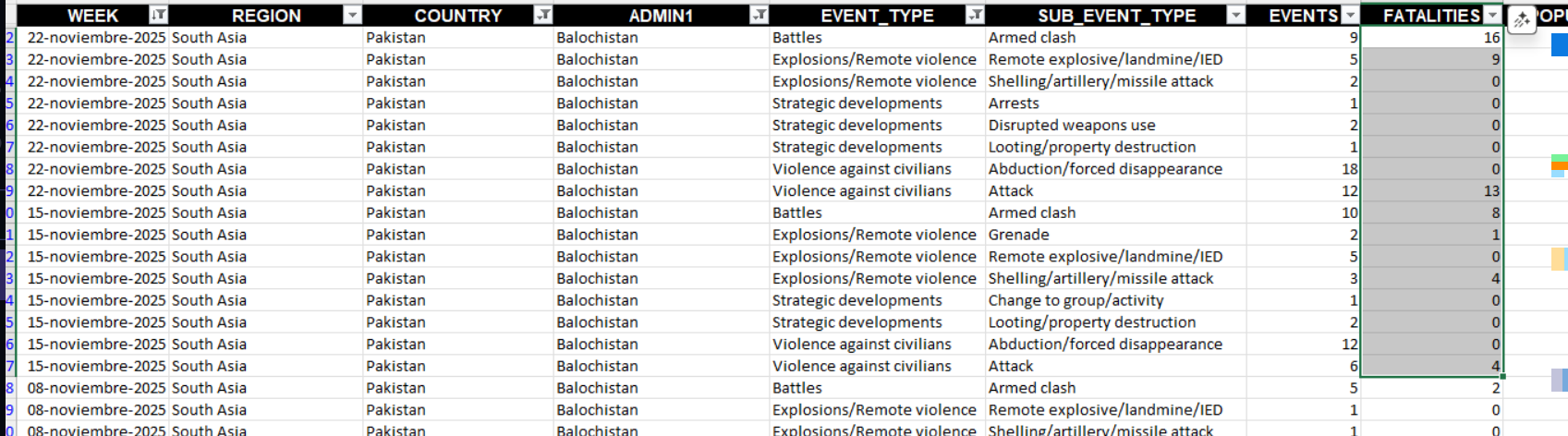Select the fatalities cell with value 13
The width and height of the screenshot is (1568, 436).
1431,191
